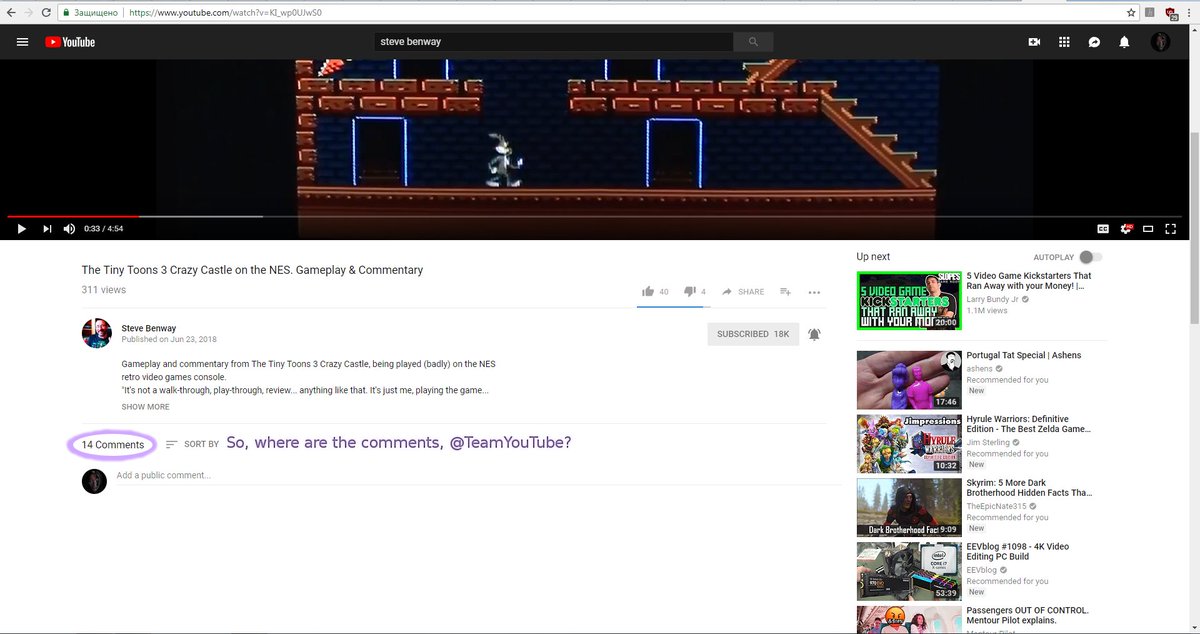Screen dimensions: 1200x634
Task: Skip to the next video
Action: (x=46, y=229)
